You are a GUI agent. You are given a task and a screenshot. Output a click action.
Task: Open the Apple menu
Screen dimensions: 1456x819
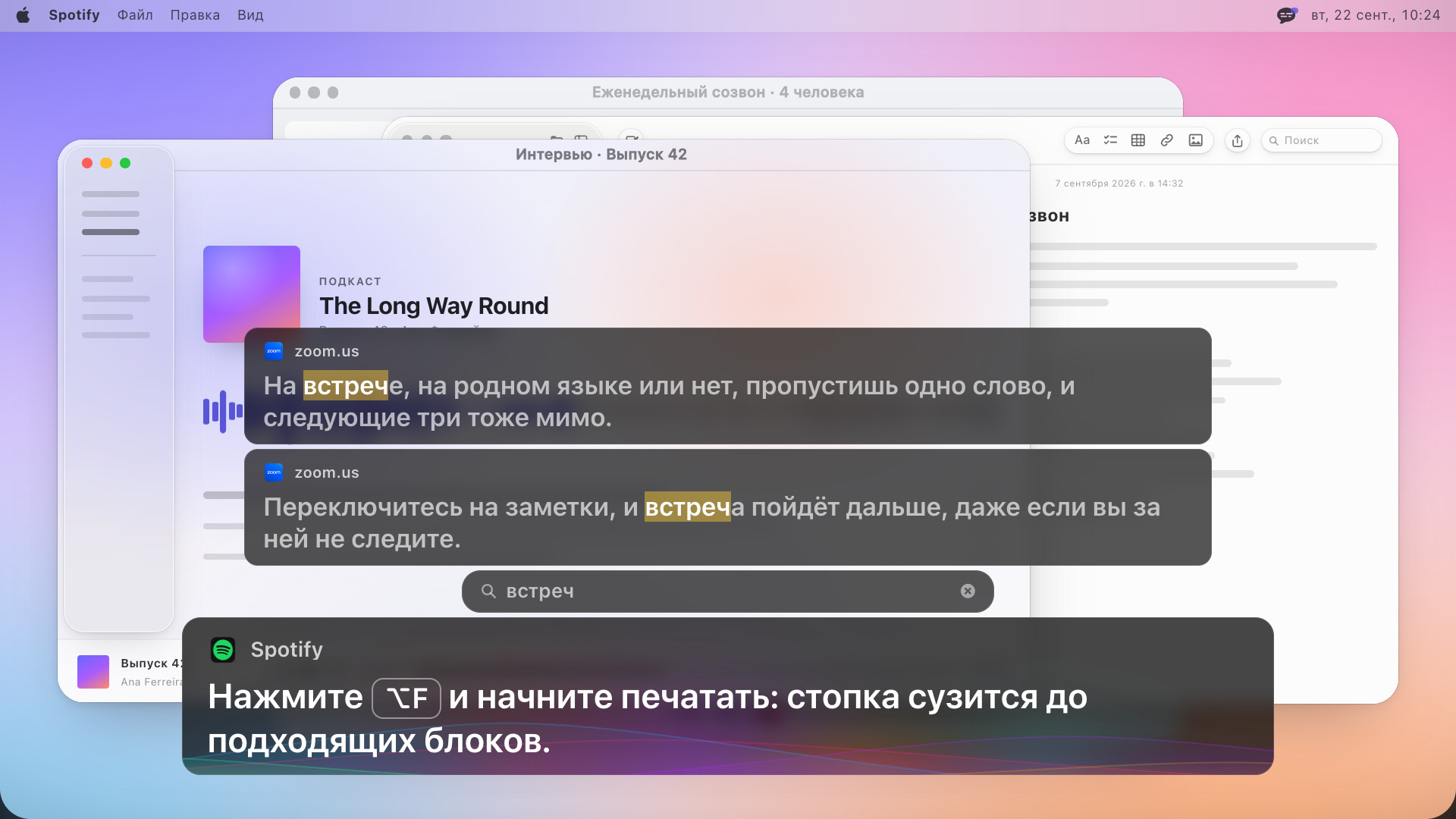tap(23, 15)
